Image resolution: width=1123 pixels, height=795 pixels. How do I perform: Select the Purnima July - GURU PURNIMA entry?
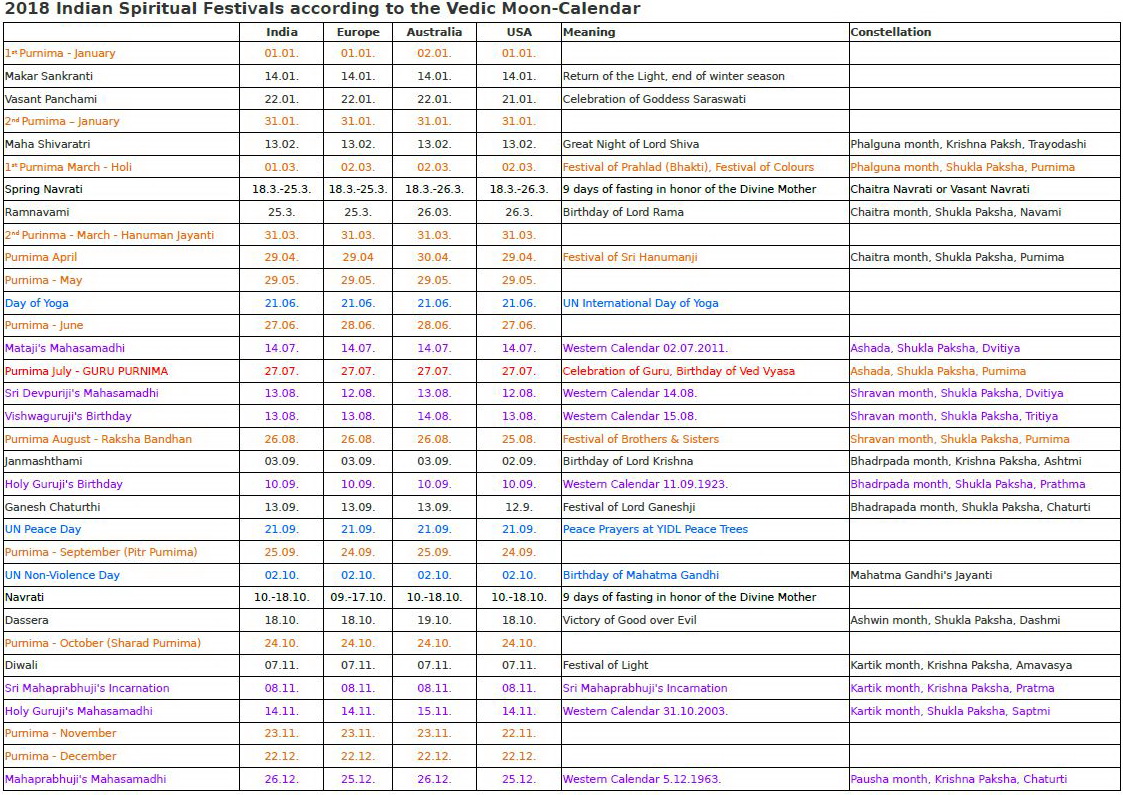pyautogui.click(x=86, y=371)
